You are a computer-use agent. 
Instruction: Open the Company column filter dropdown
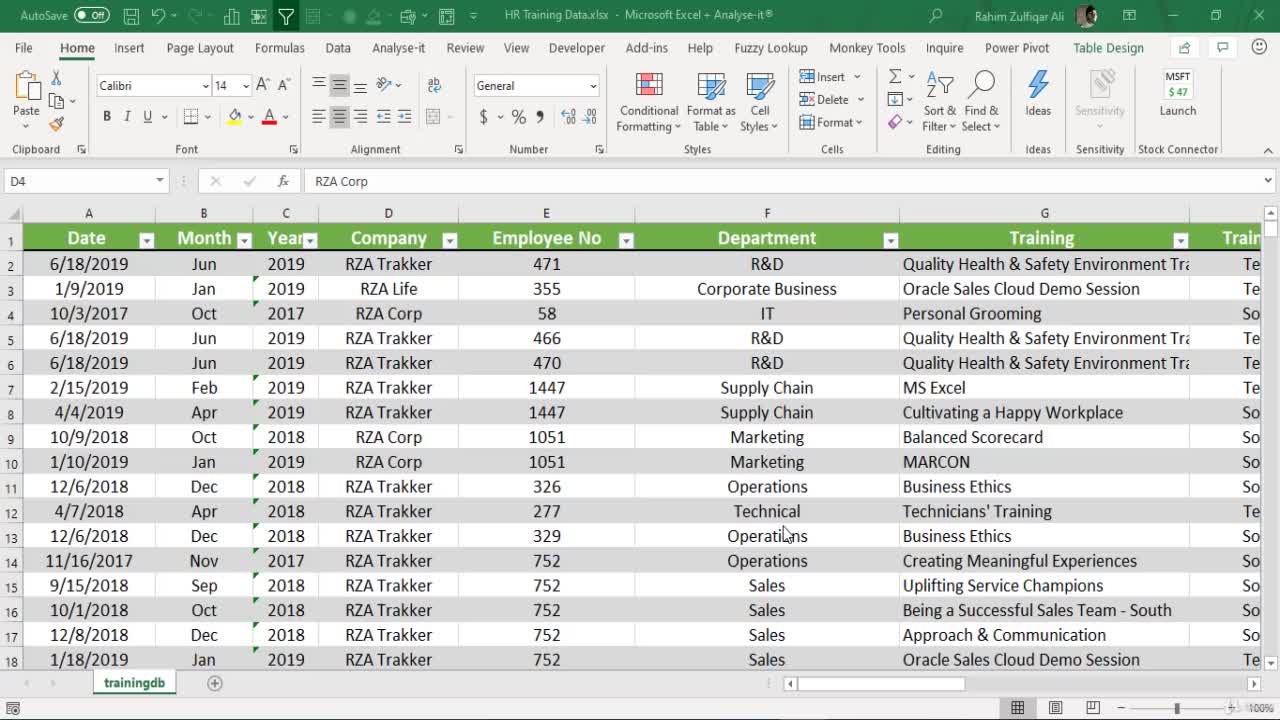[449, 241]
